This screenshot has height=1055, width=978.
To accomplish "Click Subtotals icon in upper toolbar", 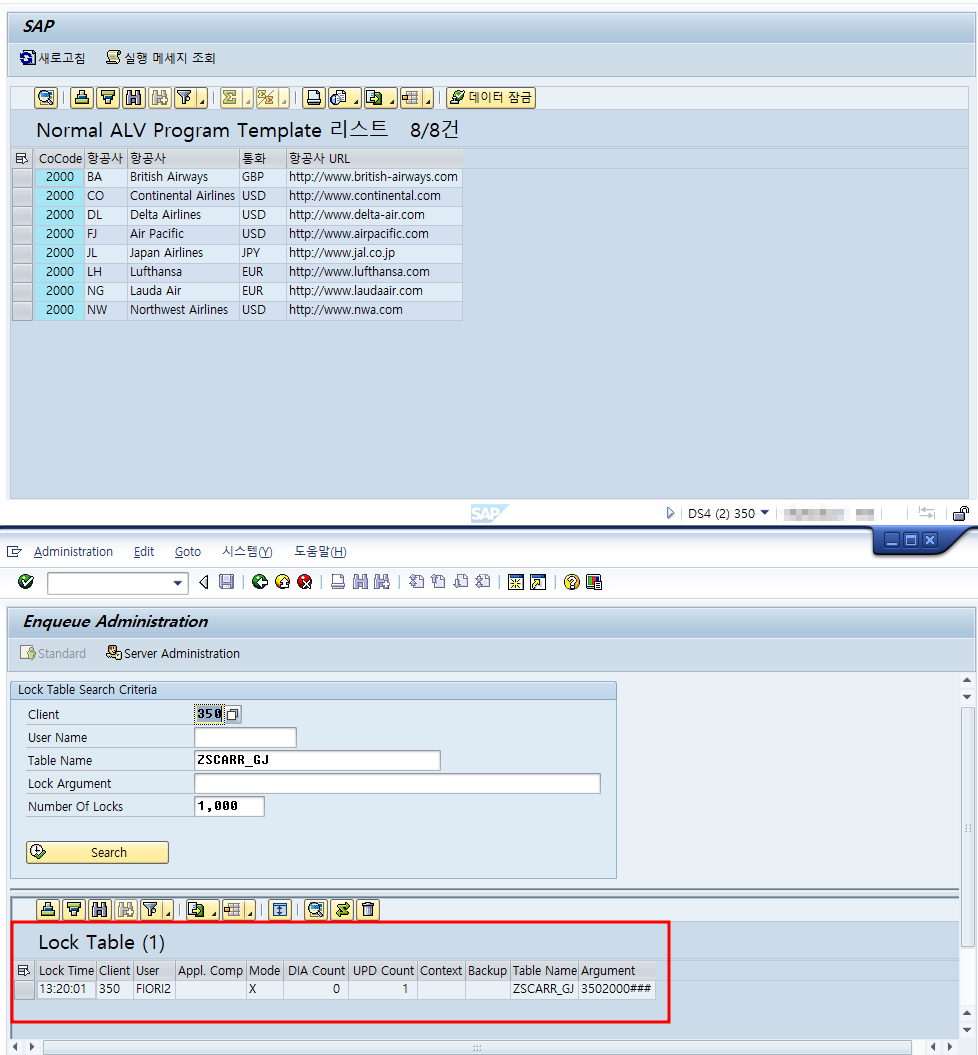I will pyautogui.click(x=266, y=98).
